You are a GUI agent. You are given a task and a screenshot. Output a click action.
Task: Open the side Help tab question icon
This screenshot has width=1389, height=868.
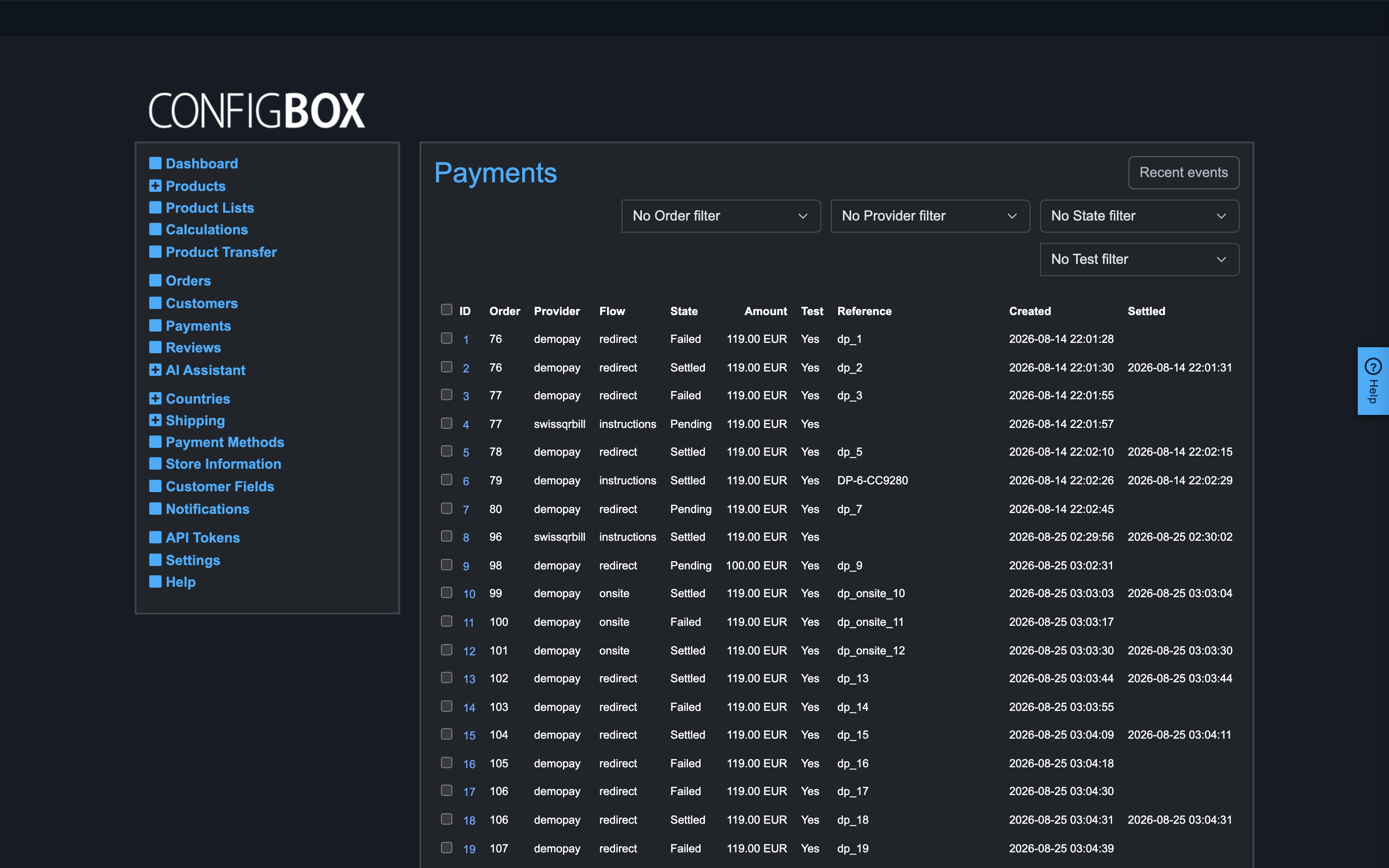click(x=1373, y=366)
